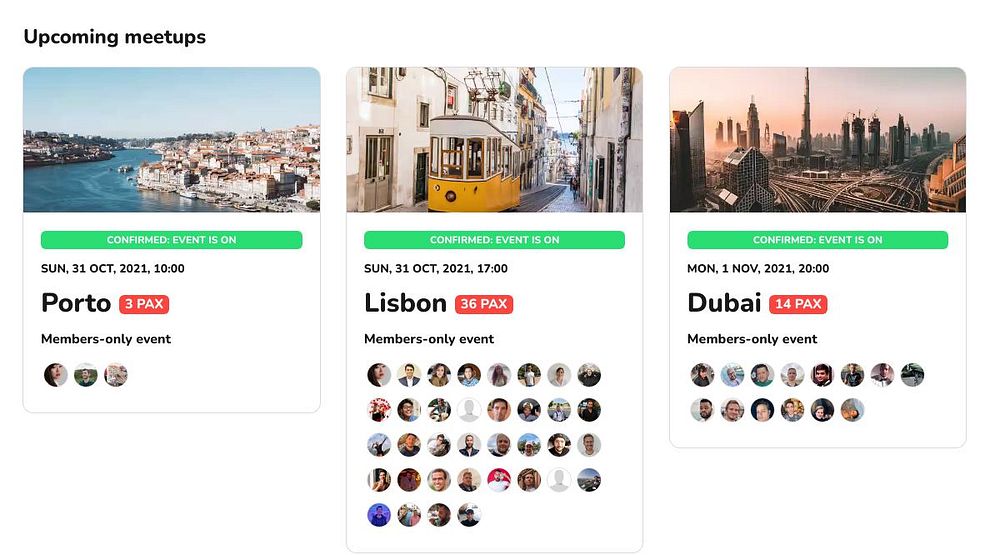Select last avatar in Dubai's second row
The height and width of the screenshot is (555, 1000).
click(852, 410)
